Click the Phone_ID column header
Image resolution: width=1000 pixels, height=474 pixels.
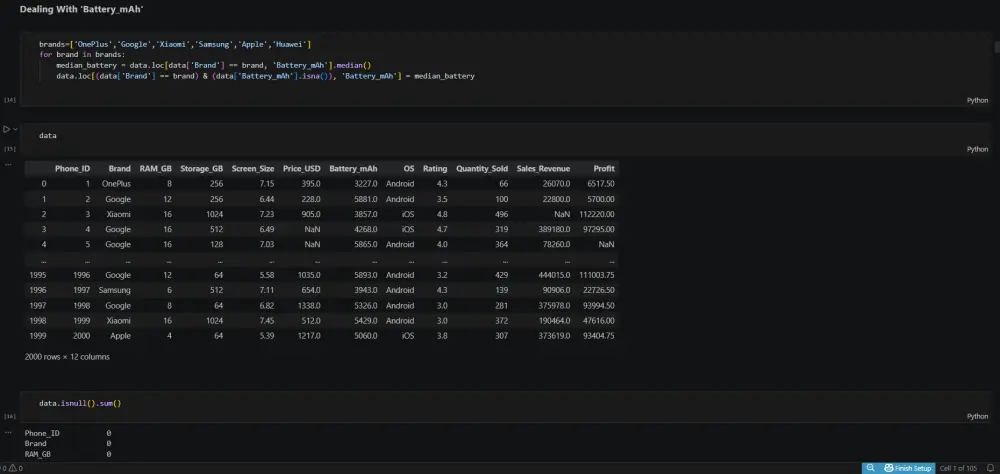72,168
